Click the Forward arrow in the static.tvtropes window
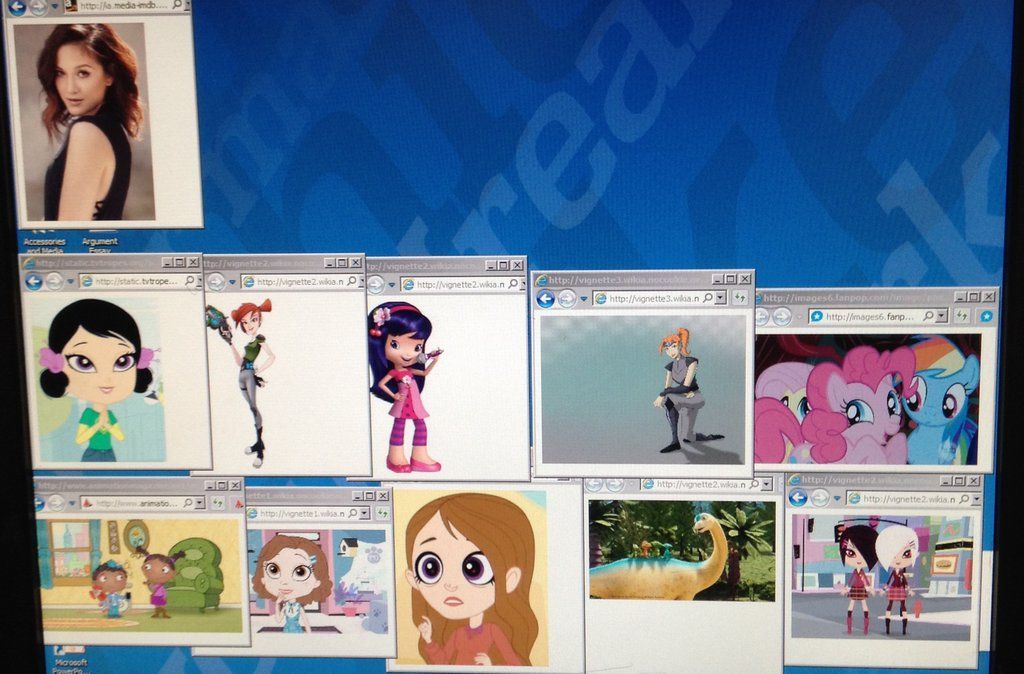 (54, 281)
